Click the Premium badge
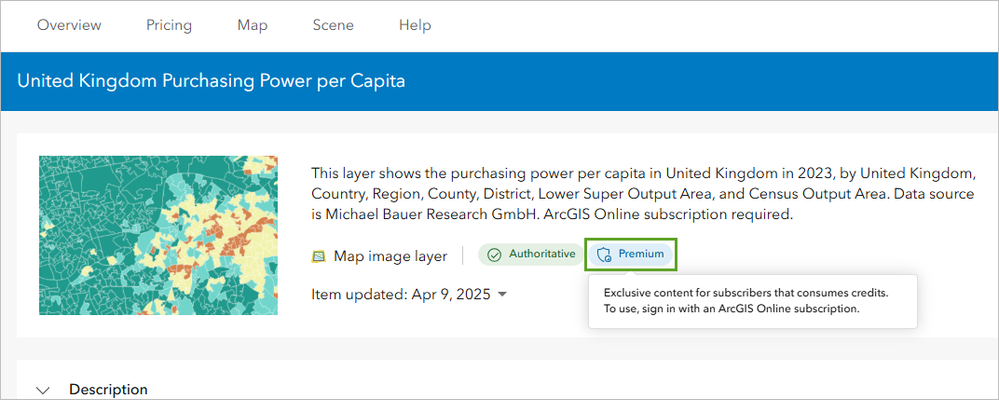Screen dimensions: 999x400 629,254
